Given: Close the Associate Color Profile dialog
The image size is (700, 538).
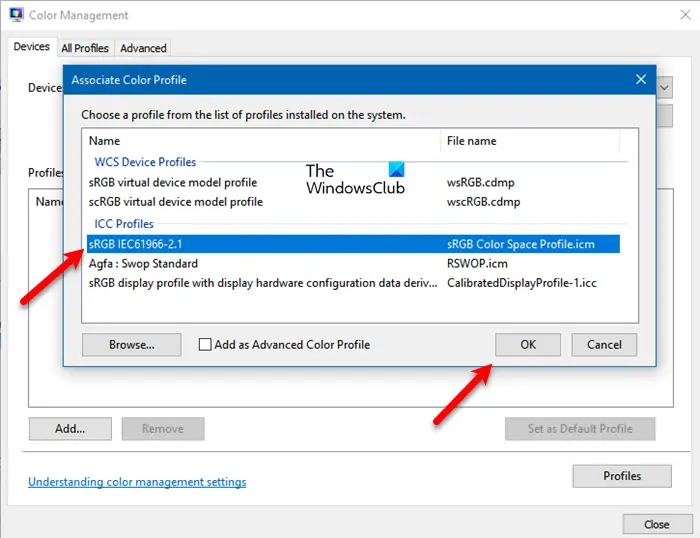Looking at the screenshot, I should 641,79.
